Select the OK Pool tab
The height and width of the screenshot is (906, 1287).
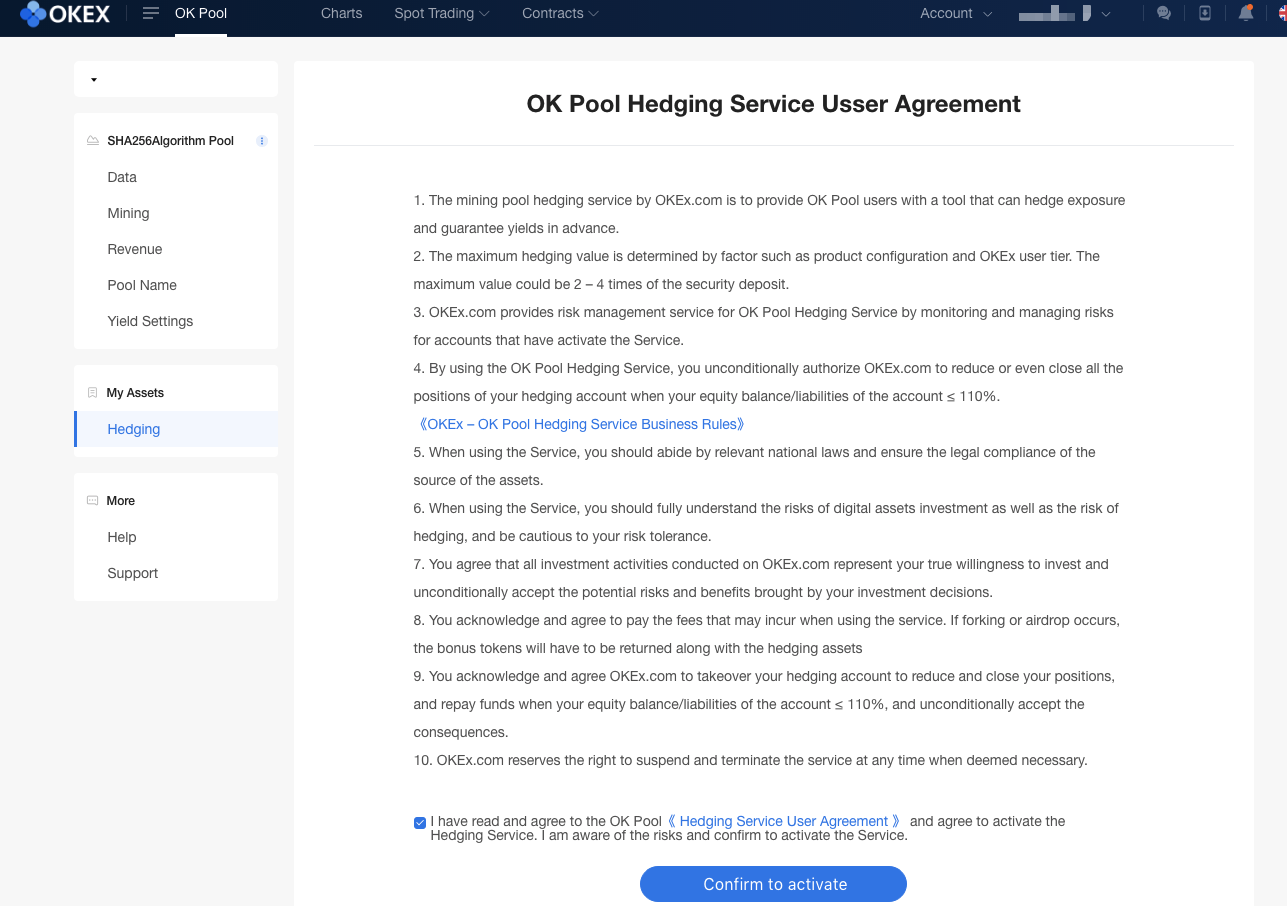[201, 14]
